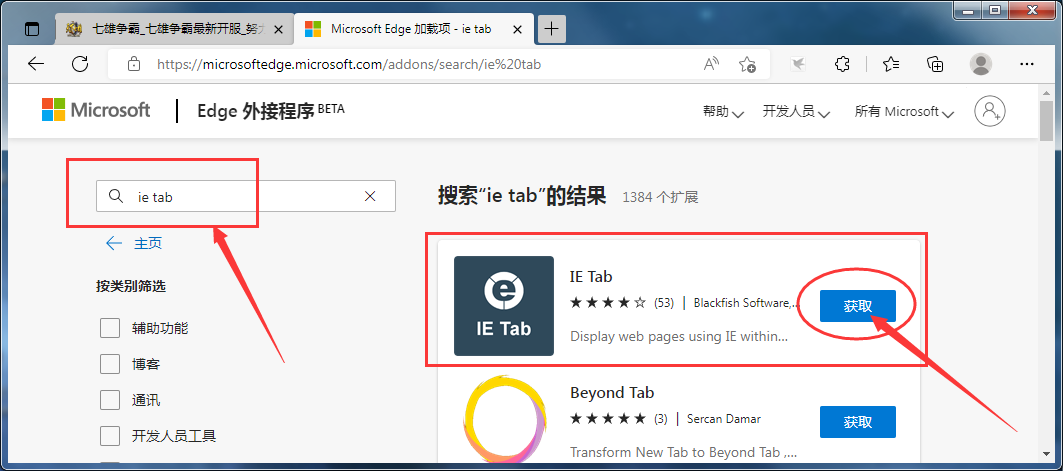Click the 按类别筛选 heading

coord(131,286)
